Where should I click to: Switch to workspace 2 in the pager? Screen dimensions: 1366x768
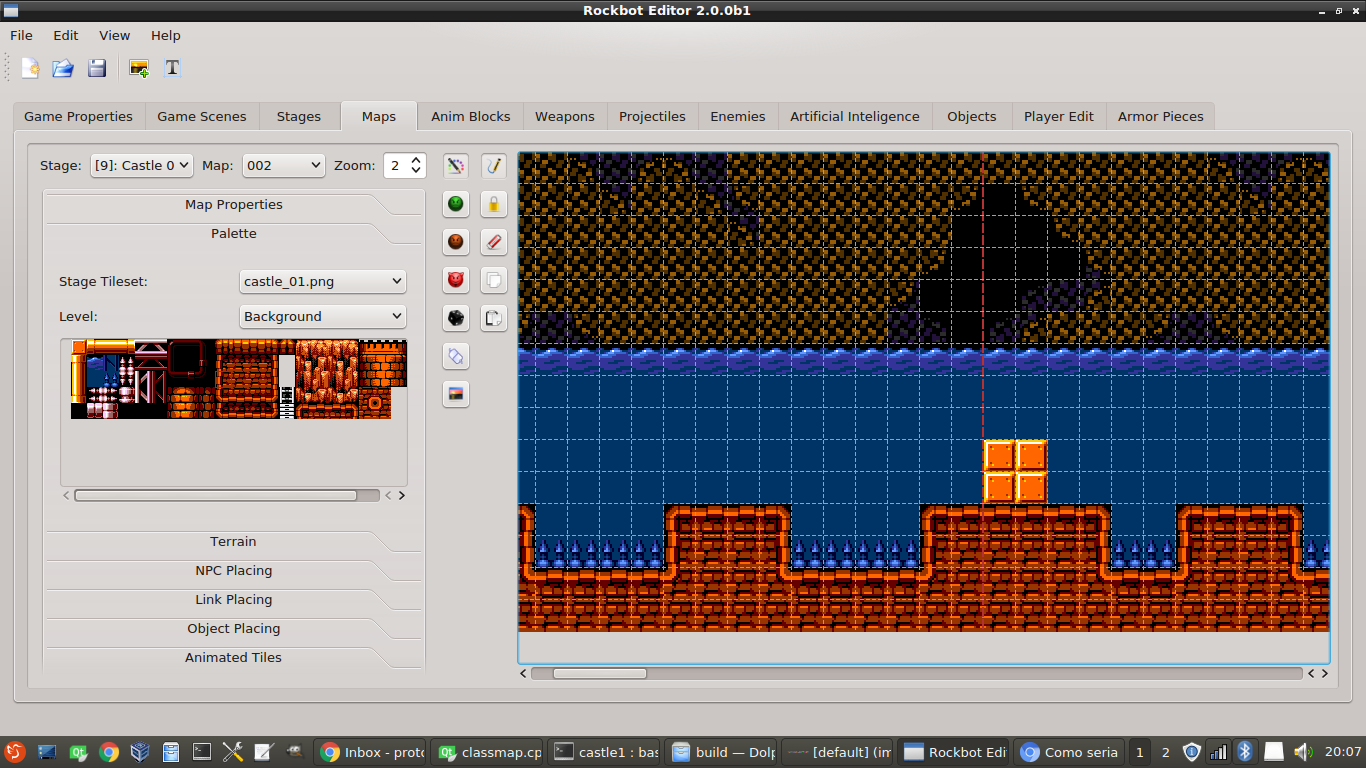(x=1165, y=752)
